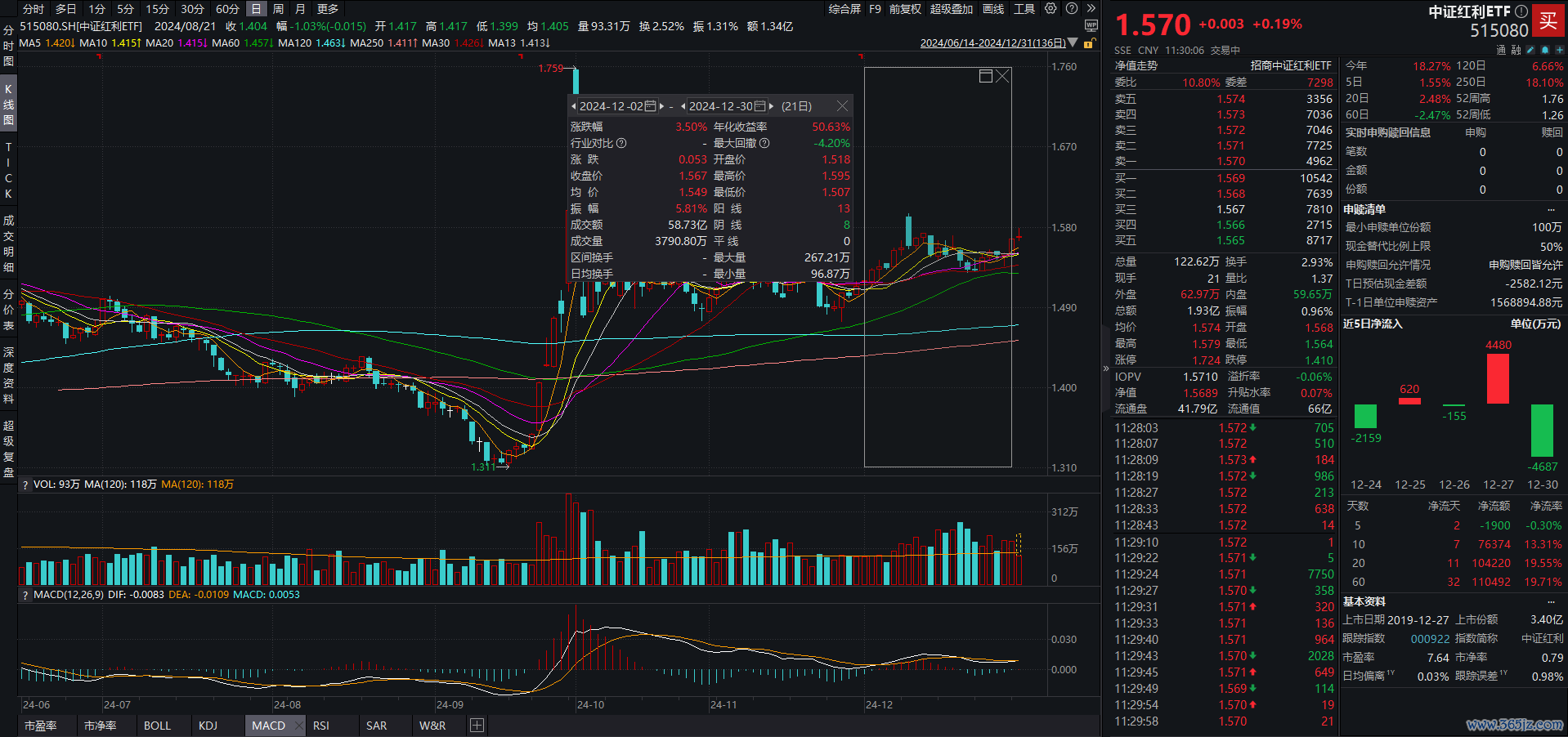Select the K线图 sidebar item
Image resolution: width=1568 pixels, height=737 pixels.
(8, 104)
